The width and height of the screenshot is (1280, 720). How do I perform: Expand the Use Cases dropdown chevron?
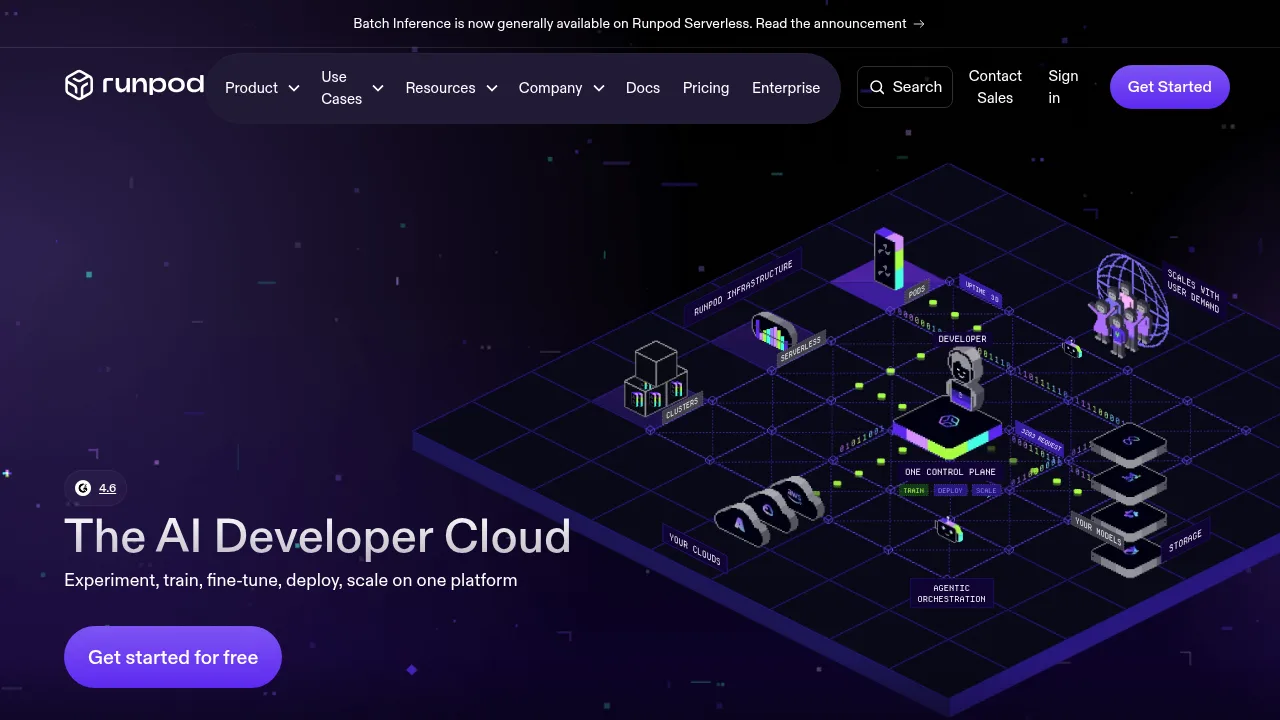point(378,88)
